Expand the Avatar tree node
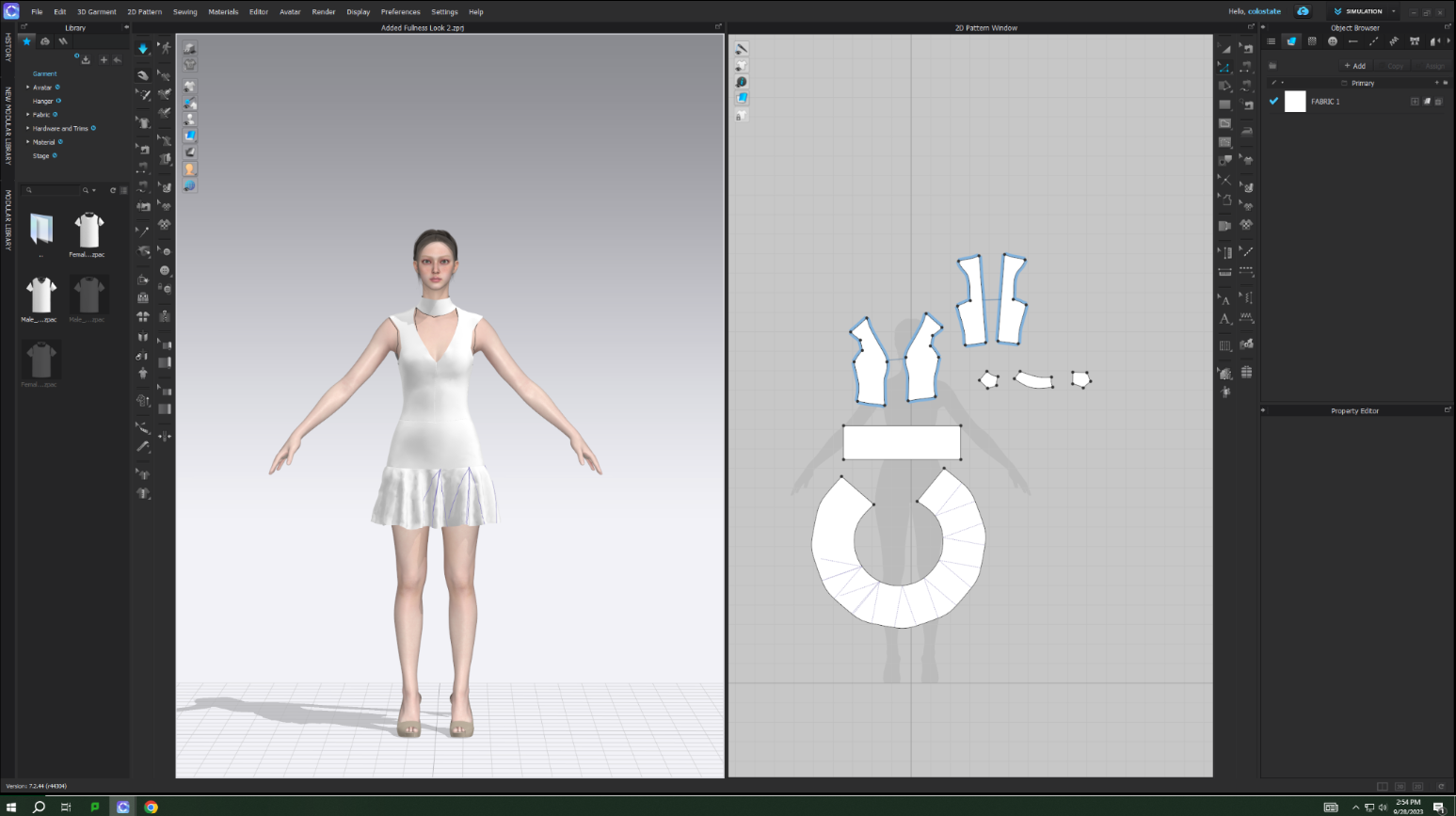Screen dimensions: 1456x816 coord(27,88)
